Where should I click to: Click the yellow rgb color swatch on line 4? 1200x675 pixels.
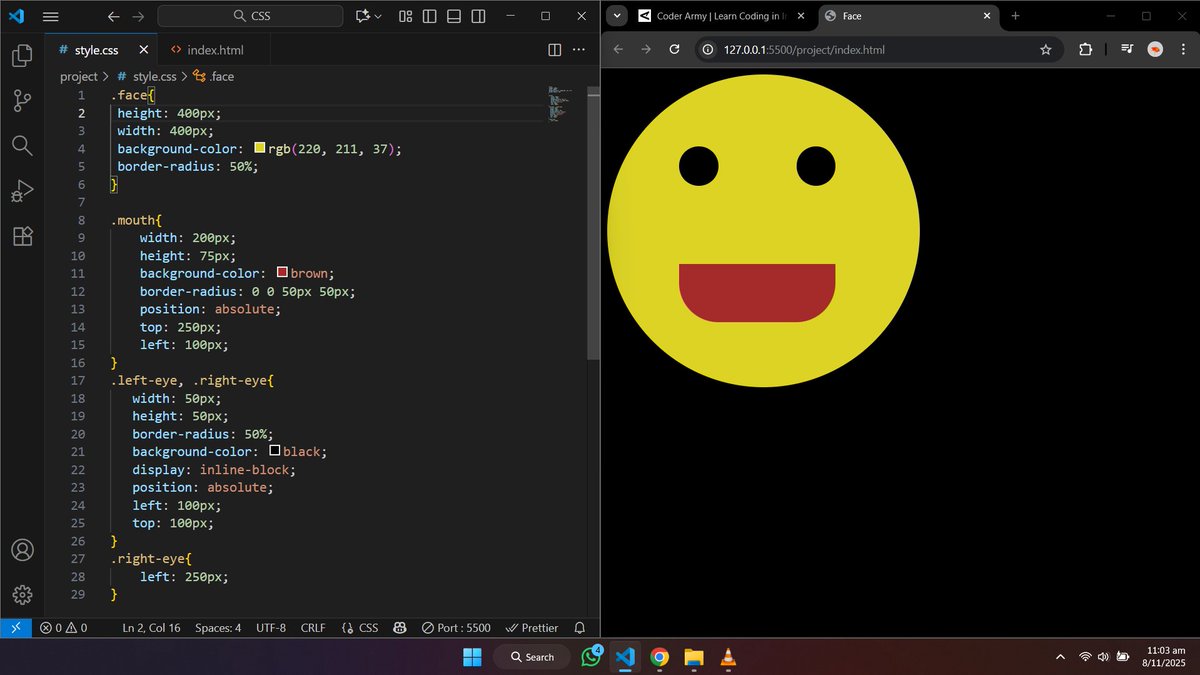click(259, 147)
